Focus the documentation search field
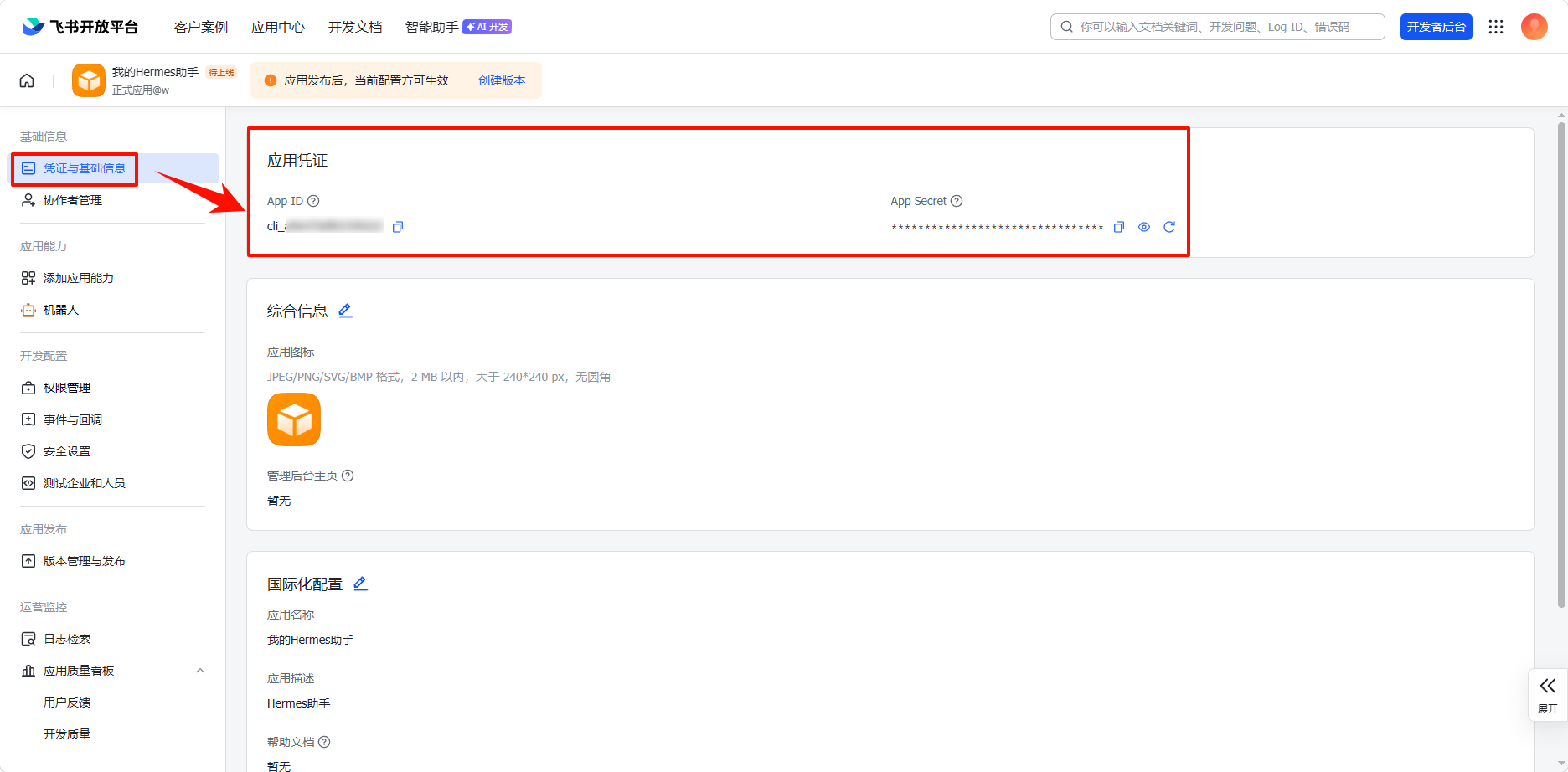This screenshot has height=772, width=1568. pyautogui.click(x=1218, y=27)
